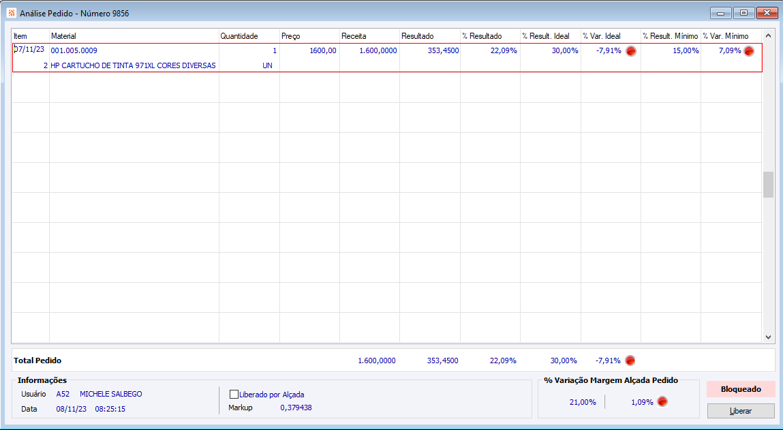Click the Markup value 0,379438

[x=296, y=408]
